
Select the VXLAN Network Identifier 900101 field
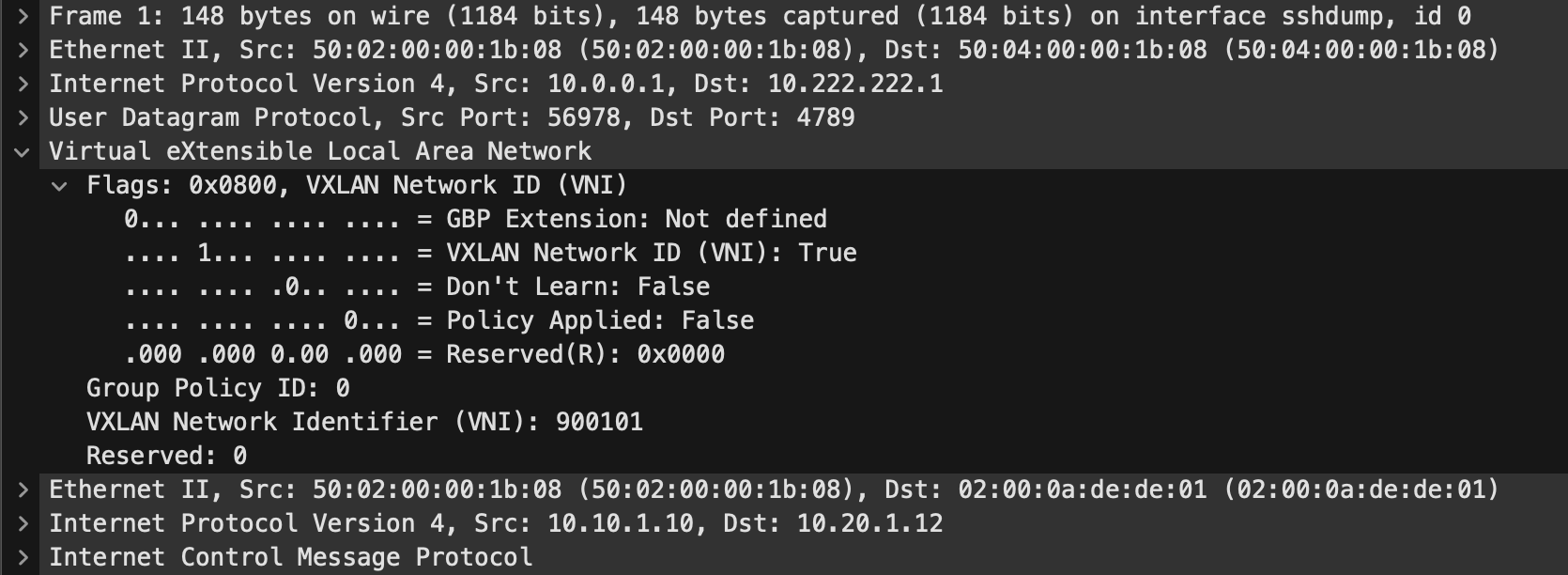[x=364, y=422]
